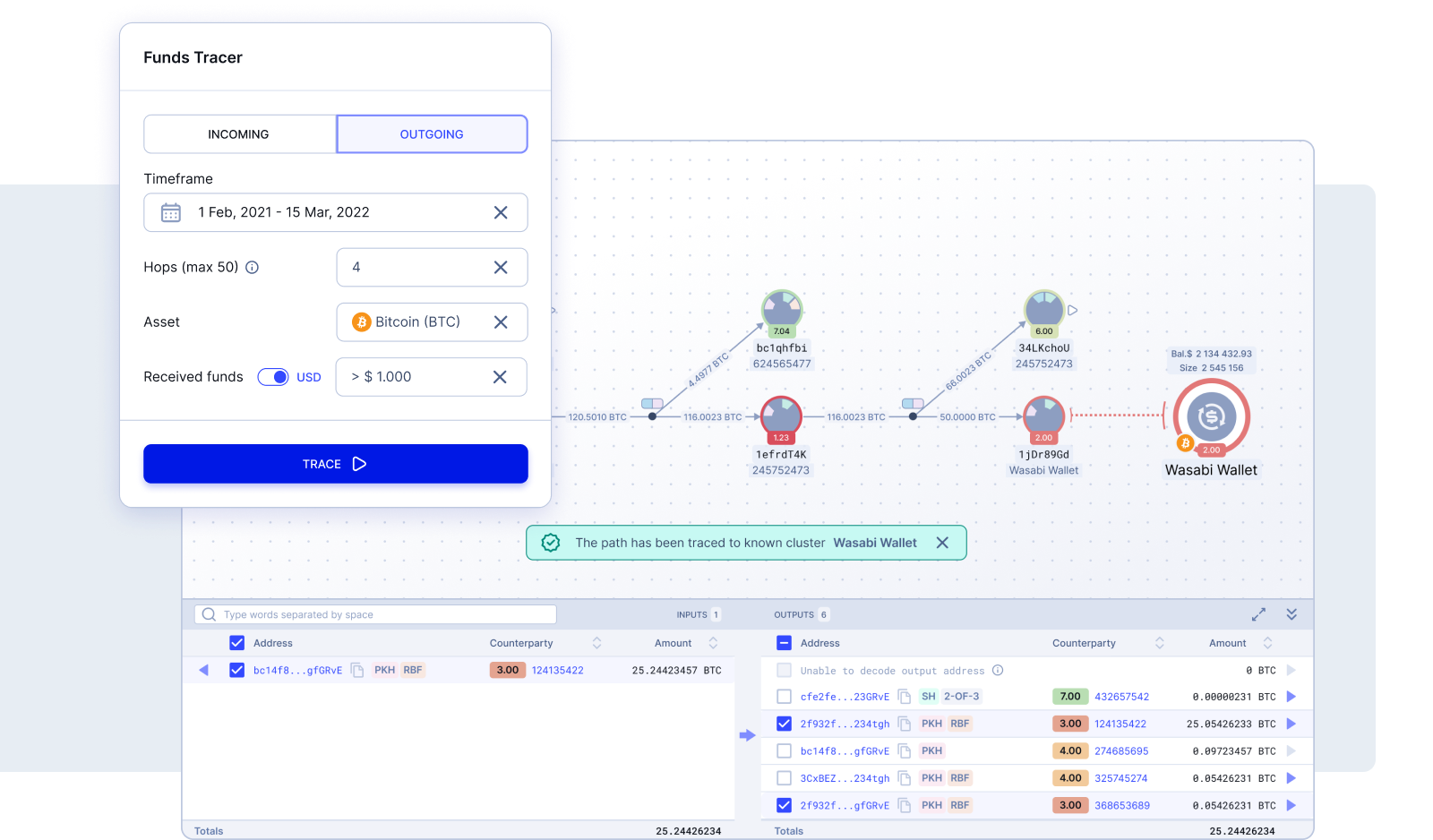Follow forward arrow on 2f932f...234tgh row
This screenshot has width=1433, height=840.
1291,724
